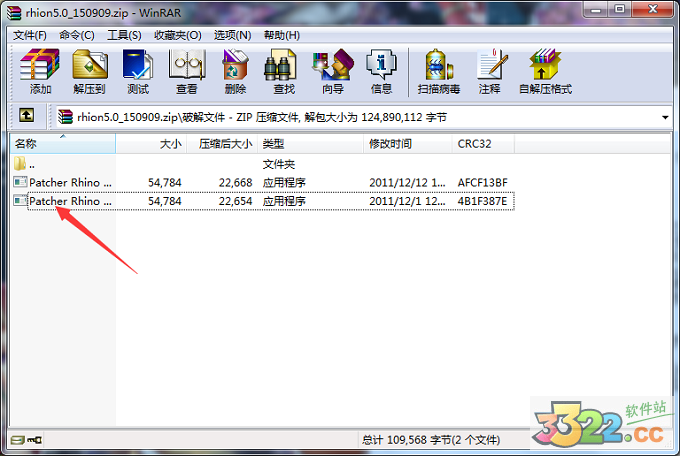The width and height of the screenshot is (680, 456).
Task: Click the key icon in status bar
Action: point(34,440)
